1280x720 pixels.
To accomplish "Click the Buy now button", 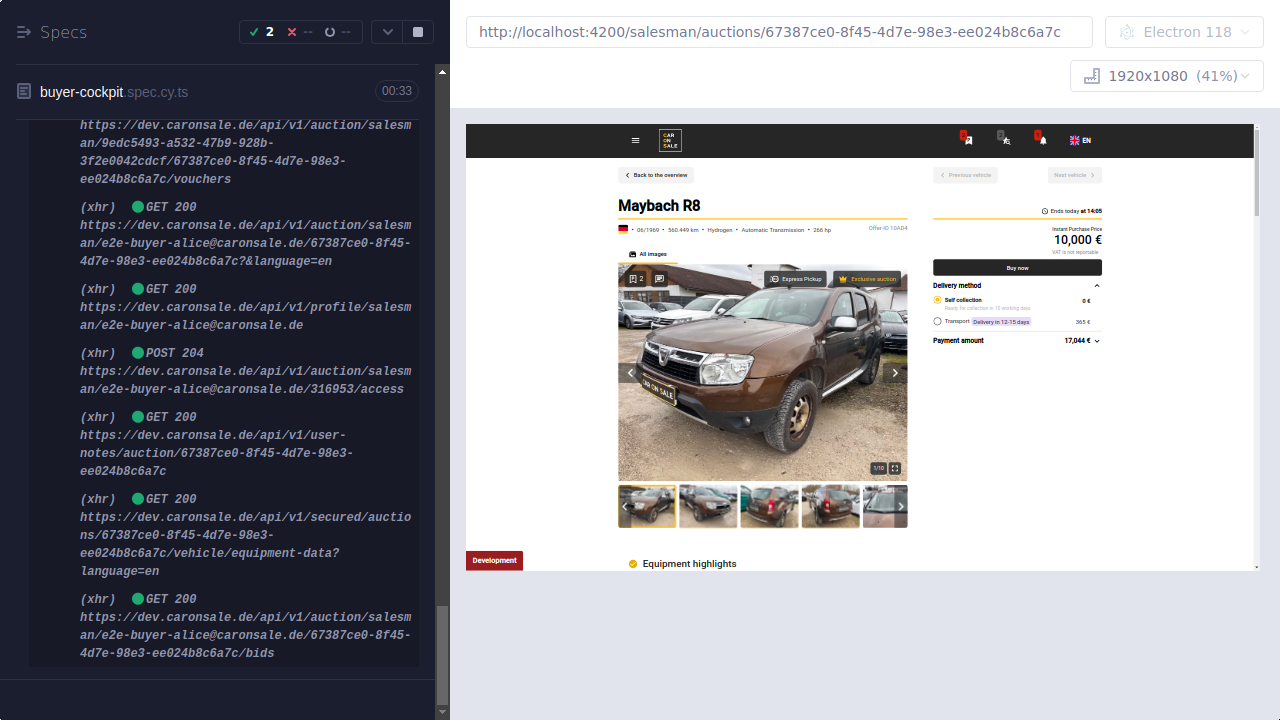I will point(1016,267).
